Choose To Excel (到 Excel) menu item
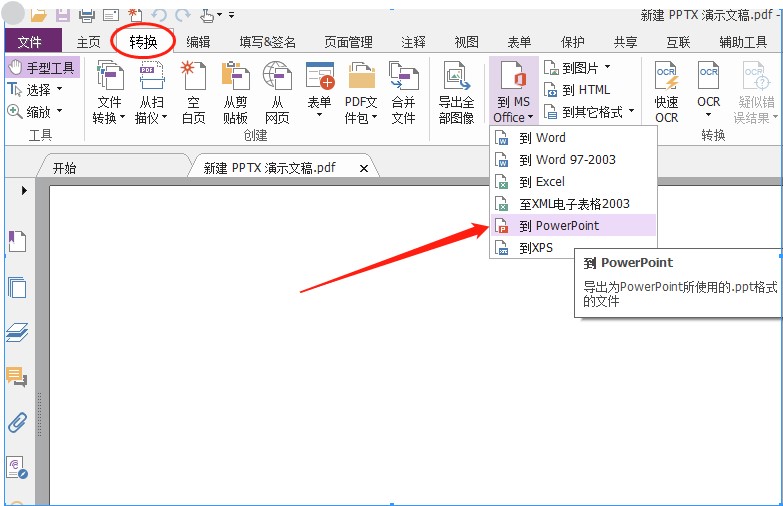Viewport: 783px width, 506px height. point(573,181)
